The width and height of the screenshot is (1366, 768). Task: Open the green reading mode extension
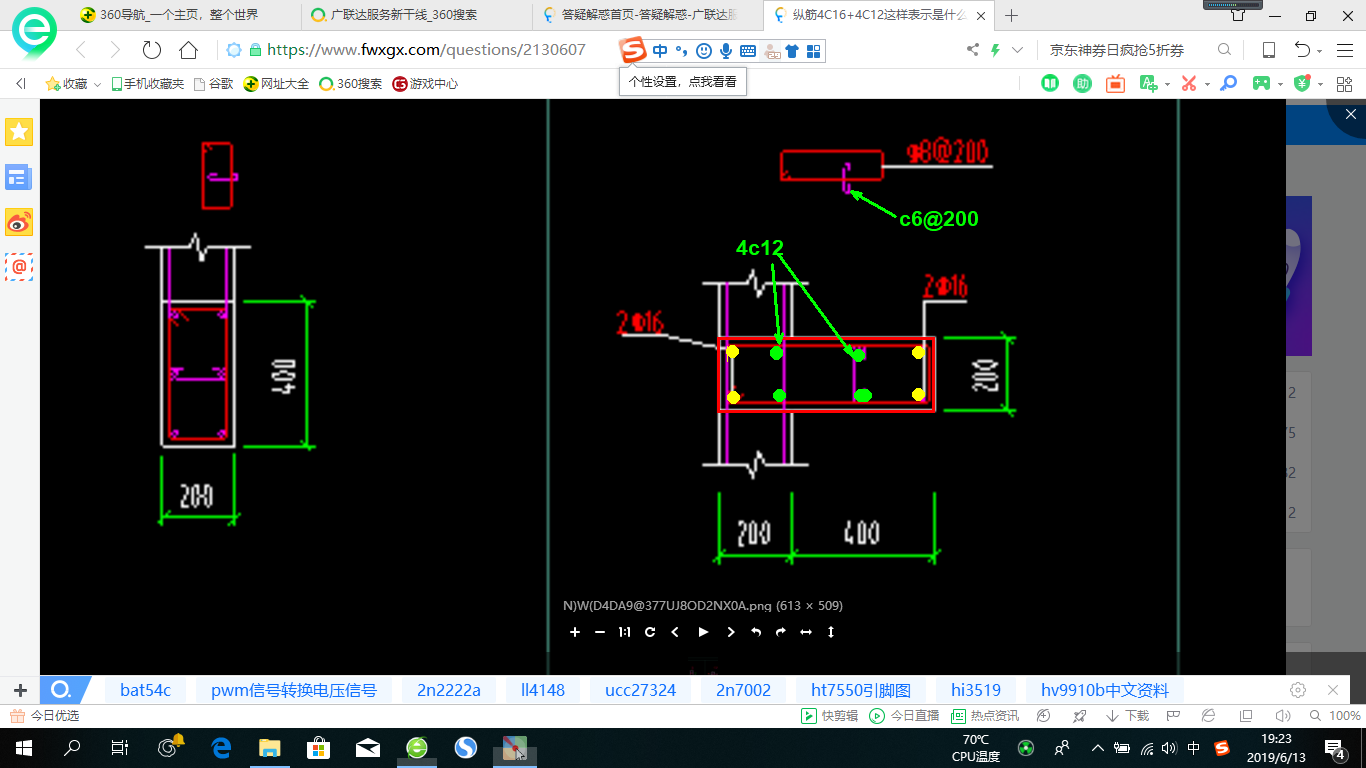pyautogui.click(x=1050, y=84)
